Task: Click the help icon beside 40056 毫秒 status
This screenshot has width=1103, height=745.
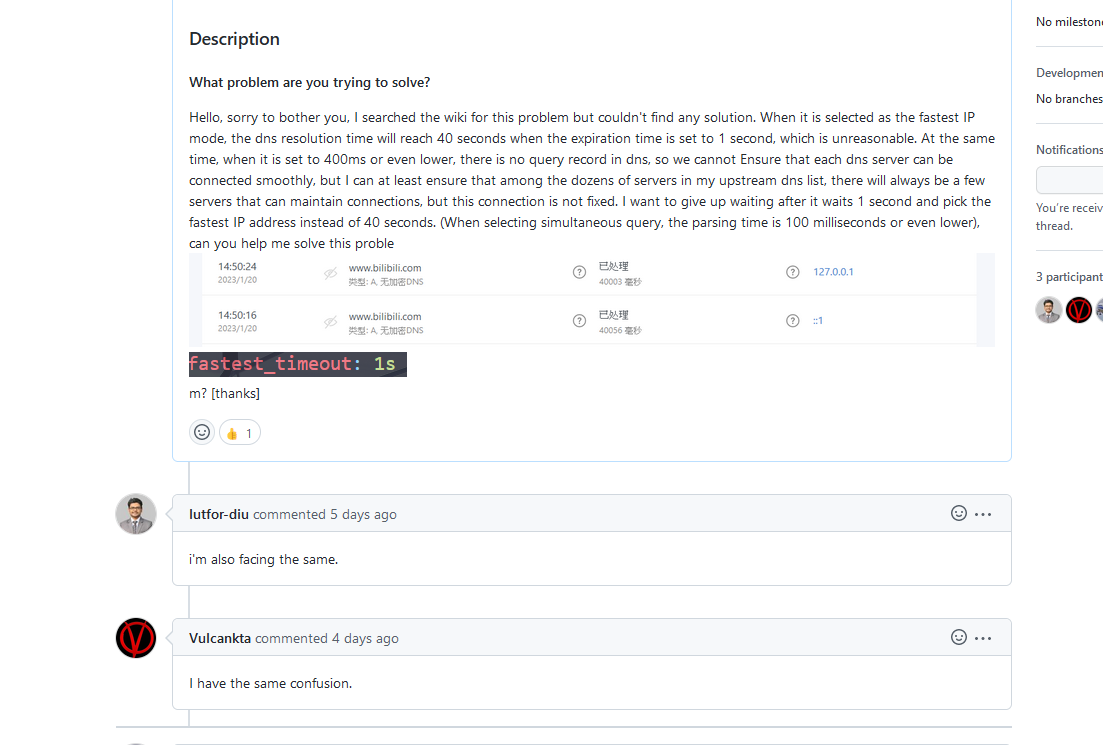Action: coord(579,321)
